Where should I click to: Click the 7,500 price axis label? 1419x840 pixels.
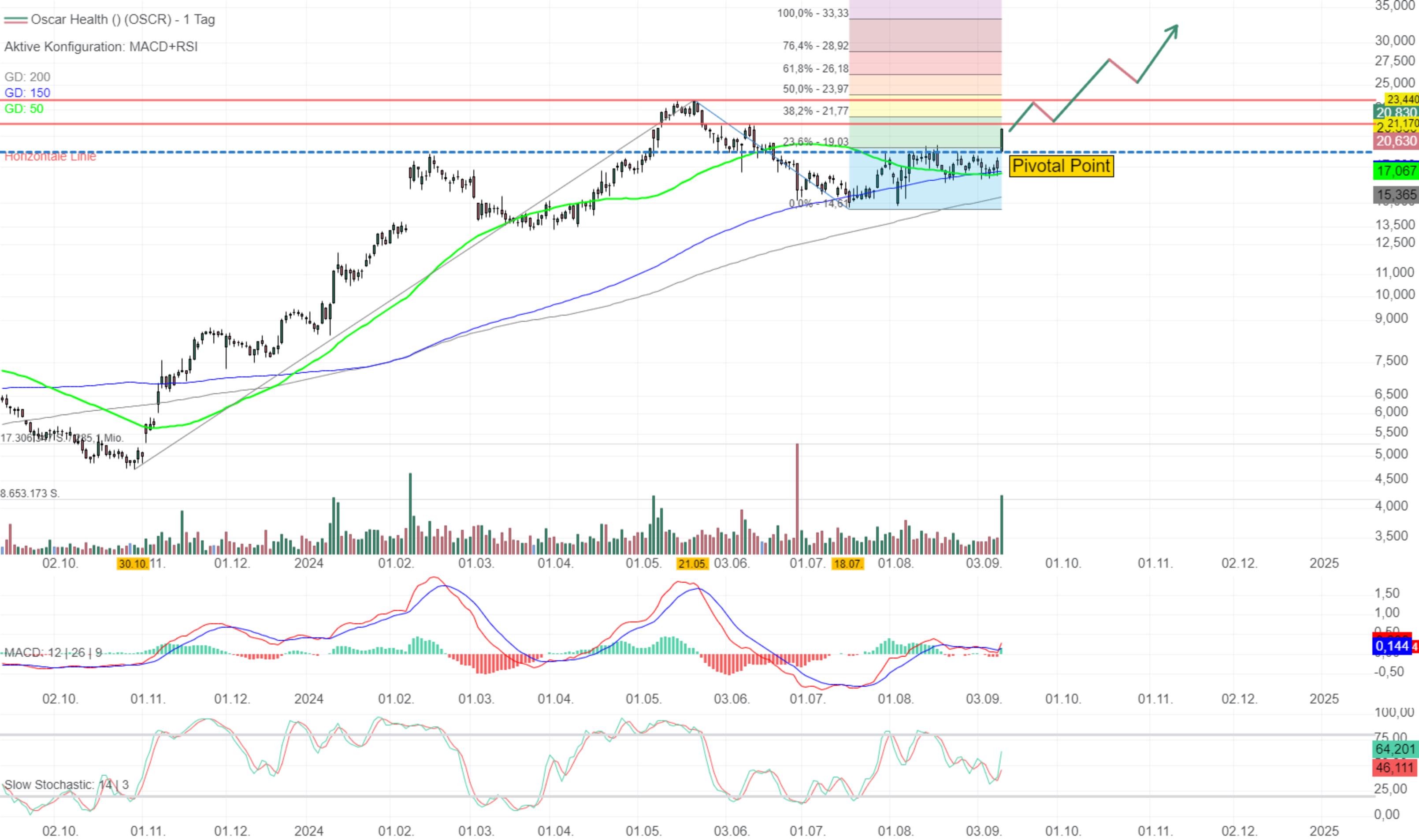pyautogui.click(x=1391, y=361)
